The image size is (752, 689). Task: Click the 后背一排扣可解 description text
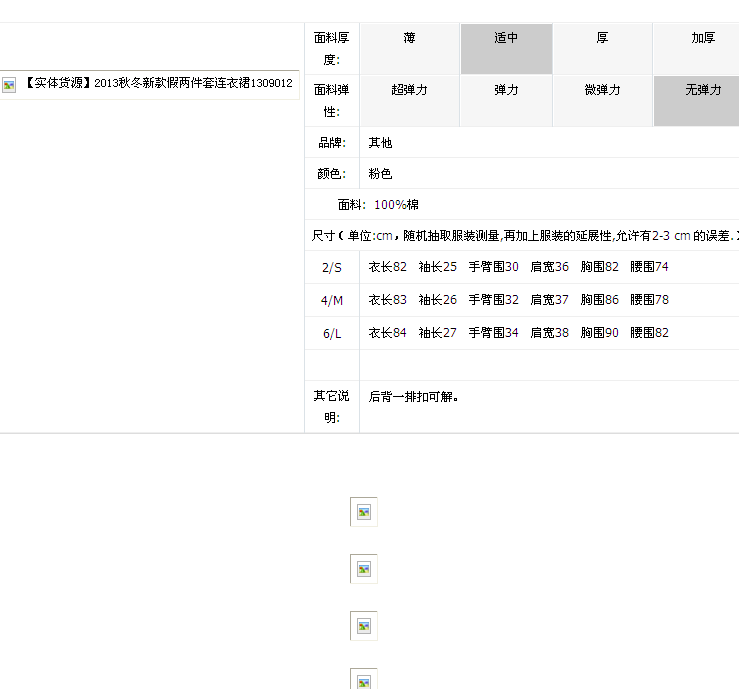(413, 397)
